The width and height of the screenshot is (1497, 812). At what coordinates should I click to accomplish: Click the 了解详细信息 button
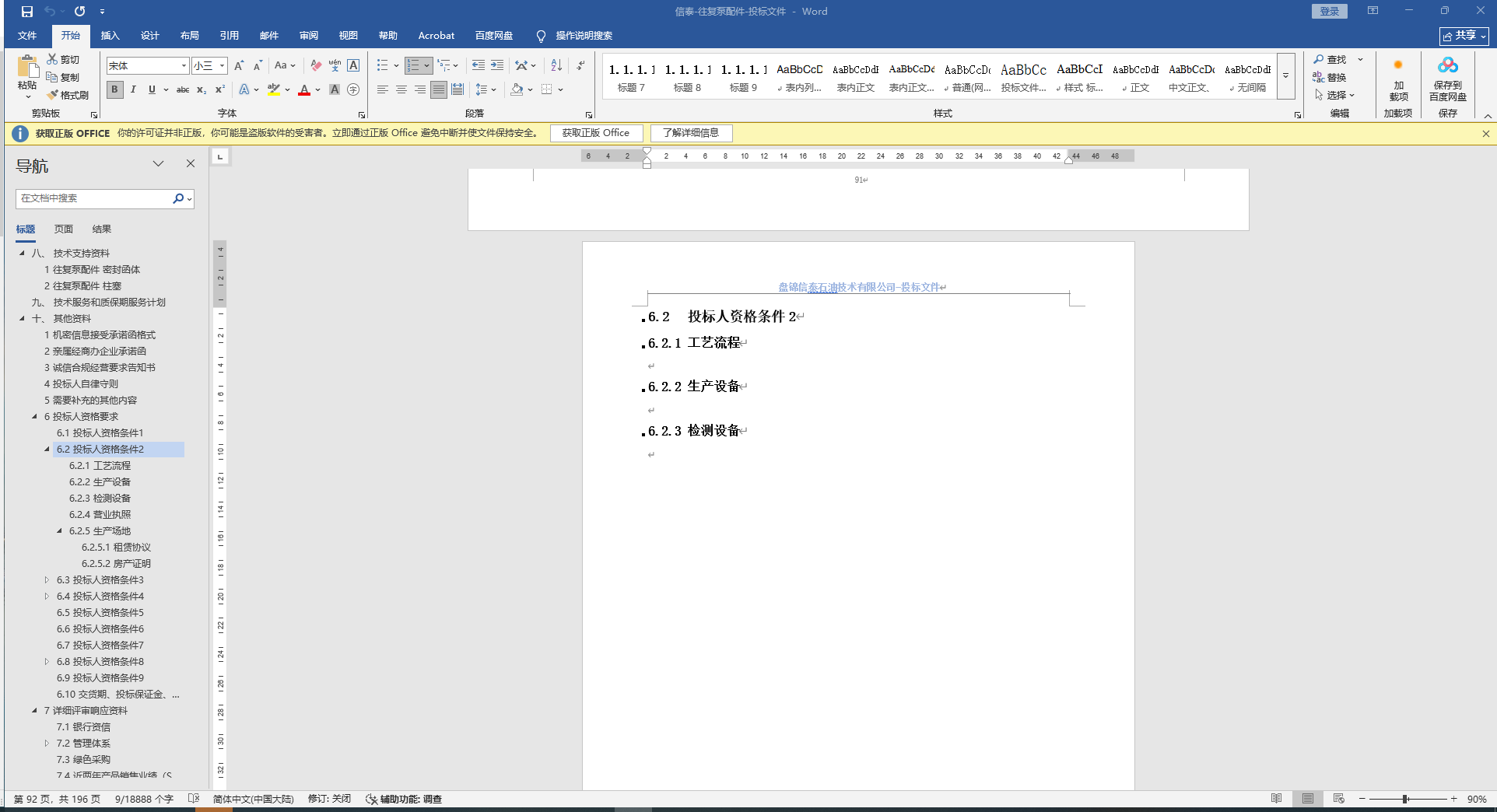point(691,133)
